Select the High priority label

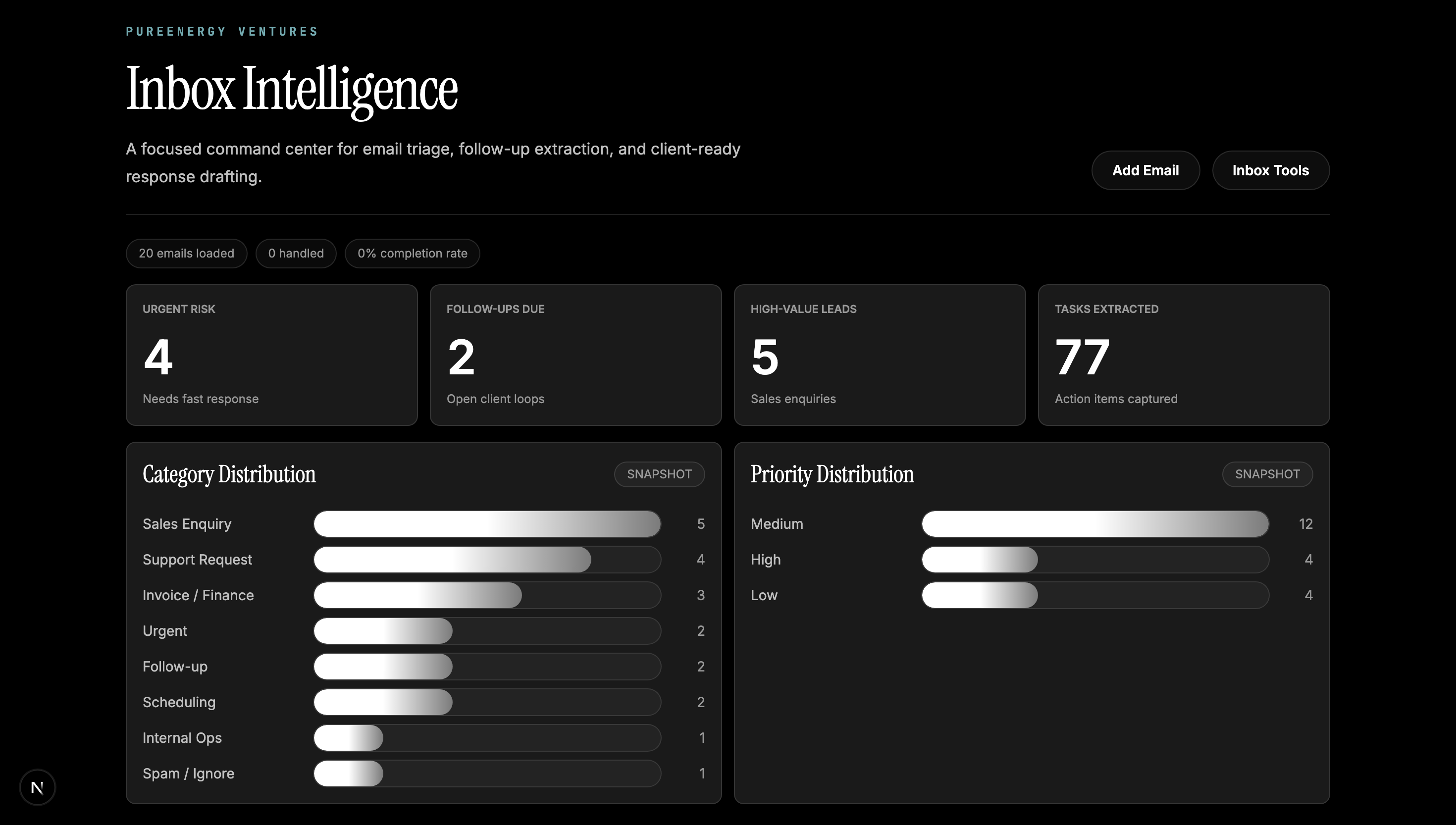click(766, 560)
